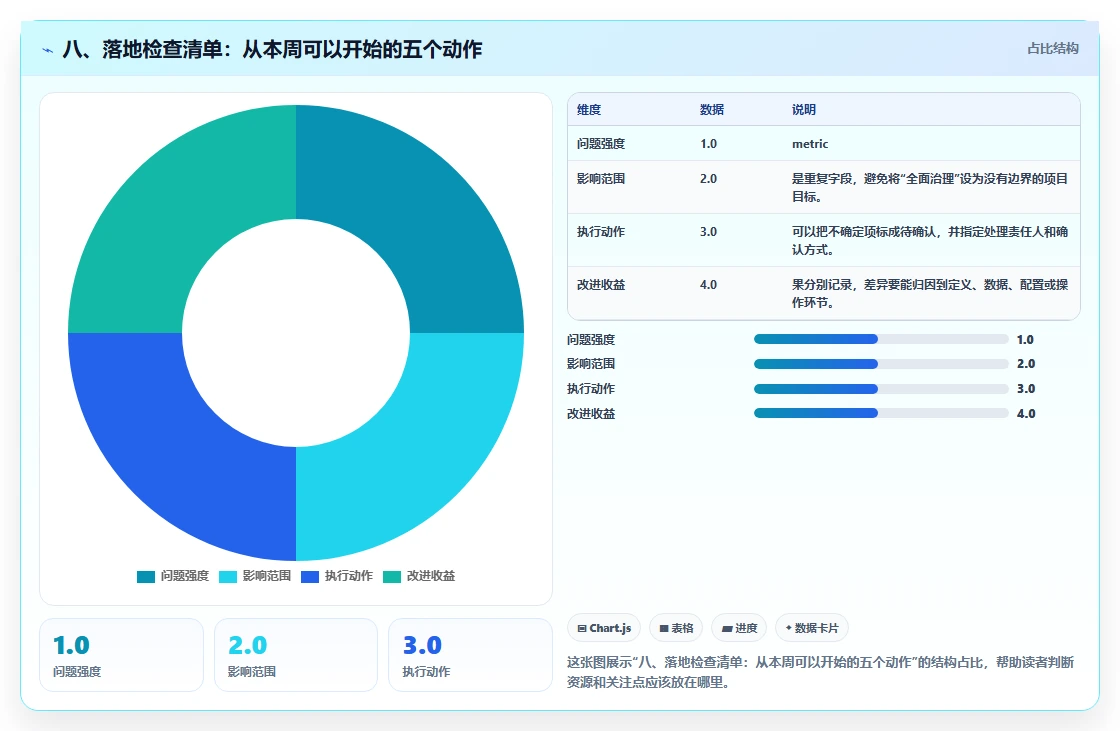Click the 问题强度 progress bar
Image resolution: width=1120 pixels, height=731 pixels.
(881, 339)
